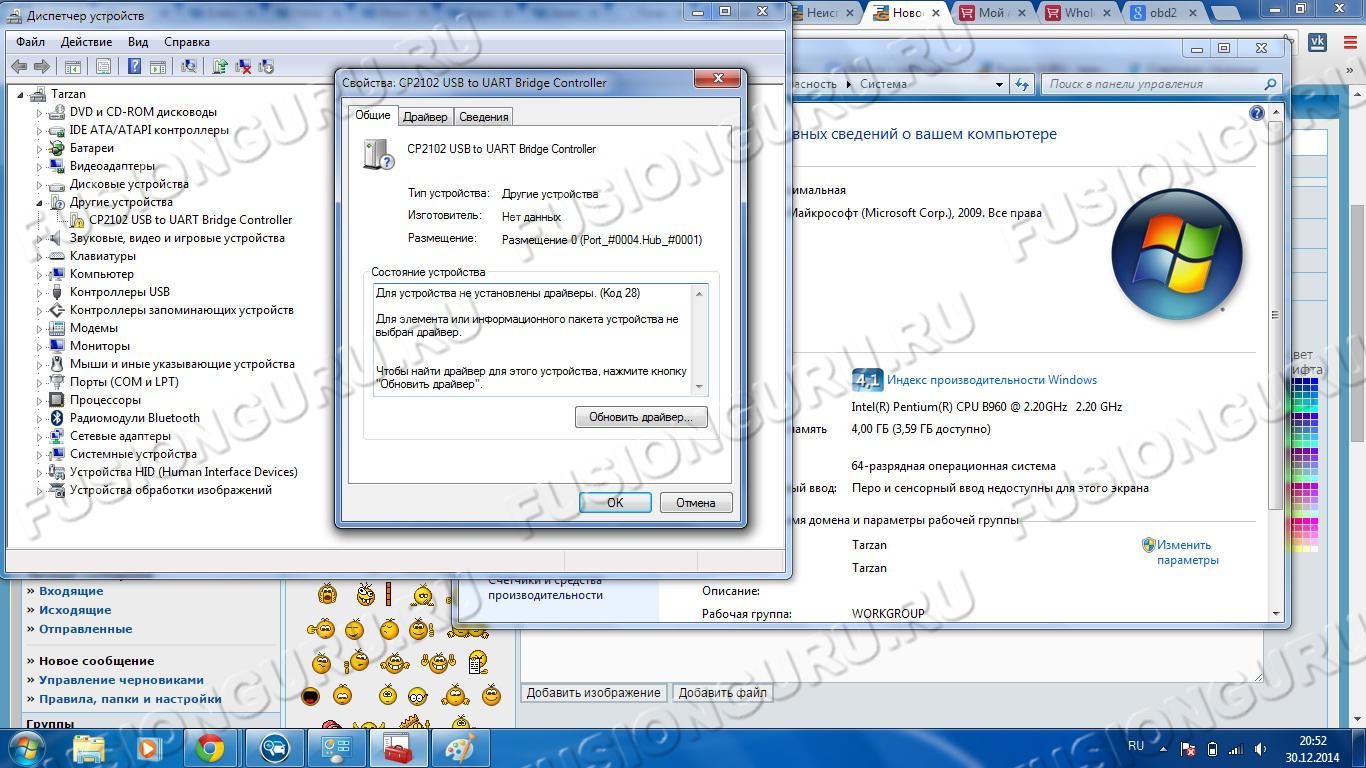Open the Файл menu

pos(30,42)
